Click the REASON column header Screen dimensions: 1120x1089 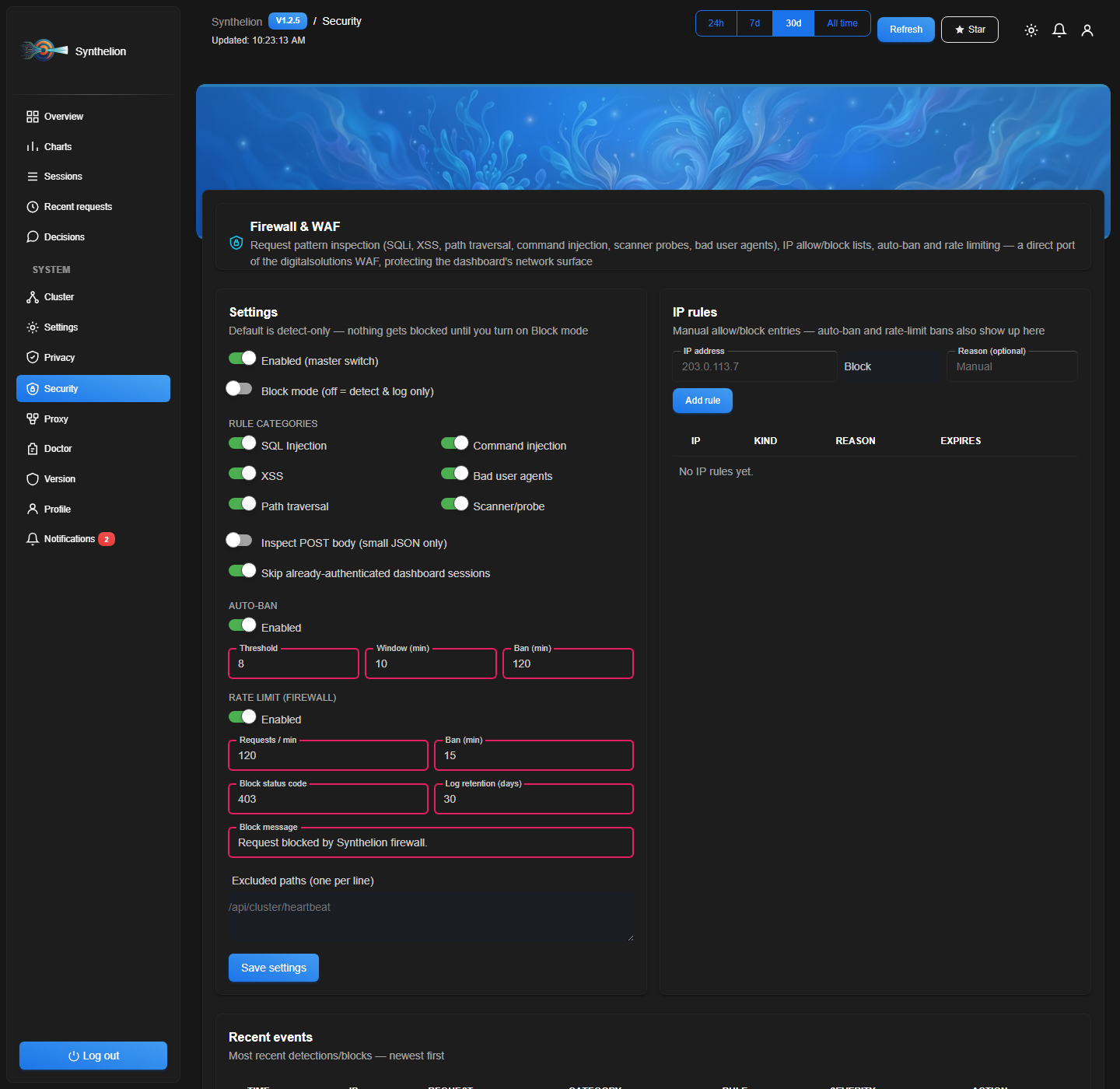pos(856,441)
